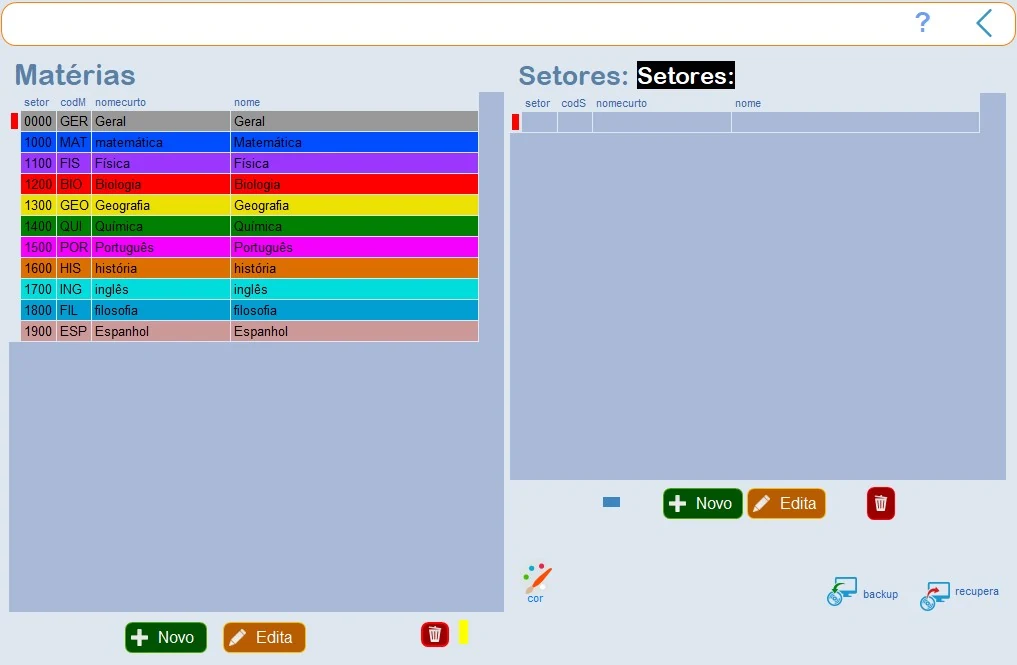Select the filosofia row
The height and width of the screenshot is (665, 1017).
click(250, 310)
